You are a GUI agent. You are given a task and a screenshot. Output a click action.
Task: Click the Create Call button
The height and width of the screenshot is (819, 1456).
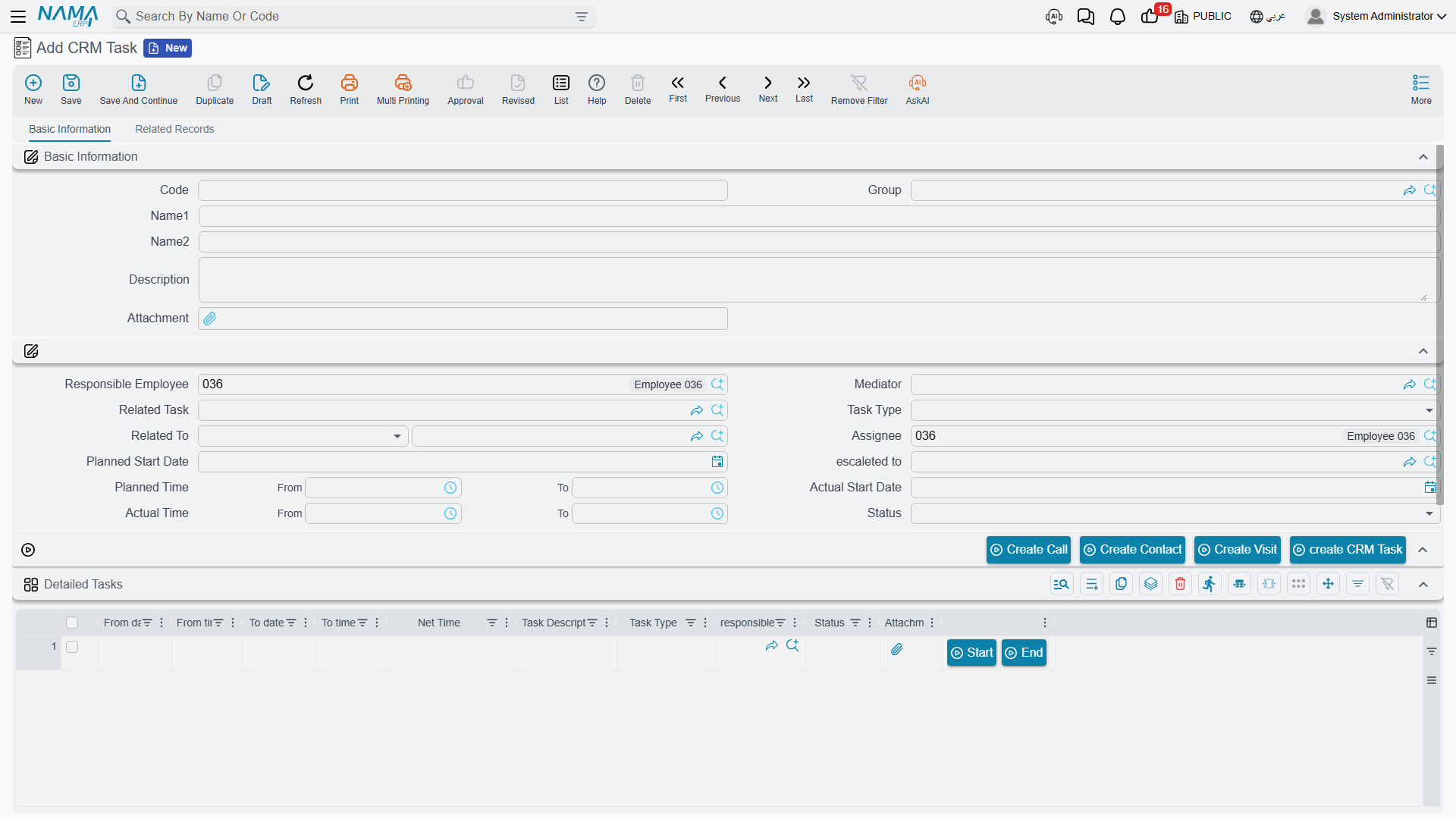point(1028,550)
